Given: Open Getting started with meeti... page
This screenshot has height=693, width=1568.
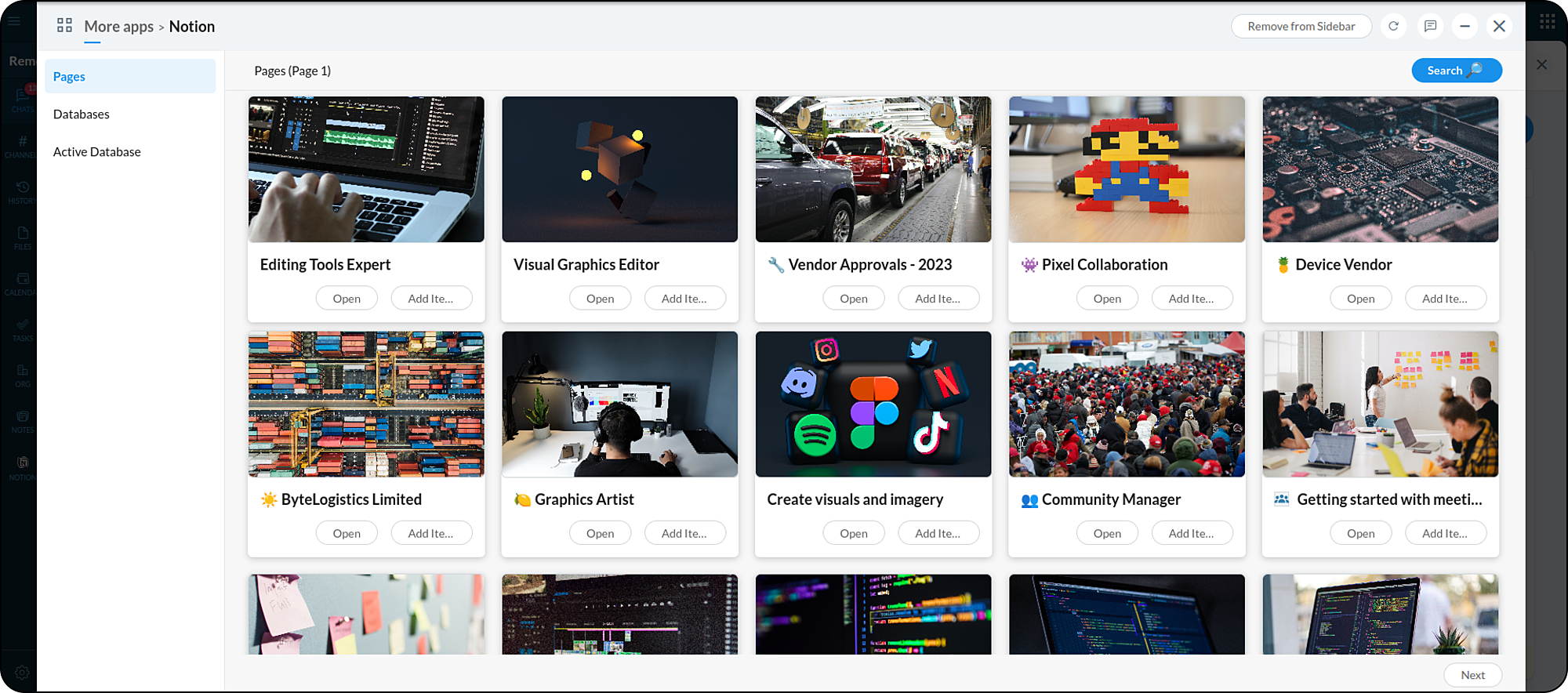Looking at the screenshot, I should click(1361, 533).
